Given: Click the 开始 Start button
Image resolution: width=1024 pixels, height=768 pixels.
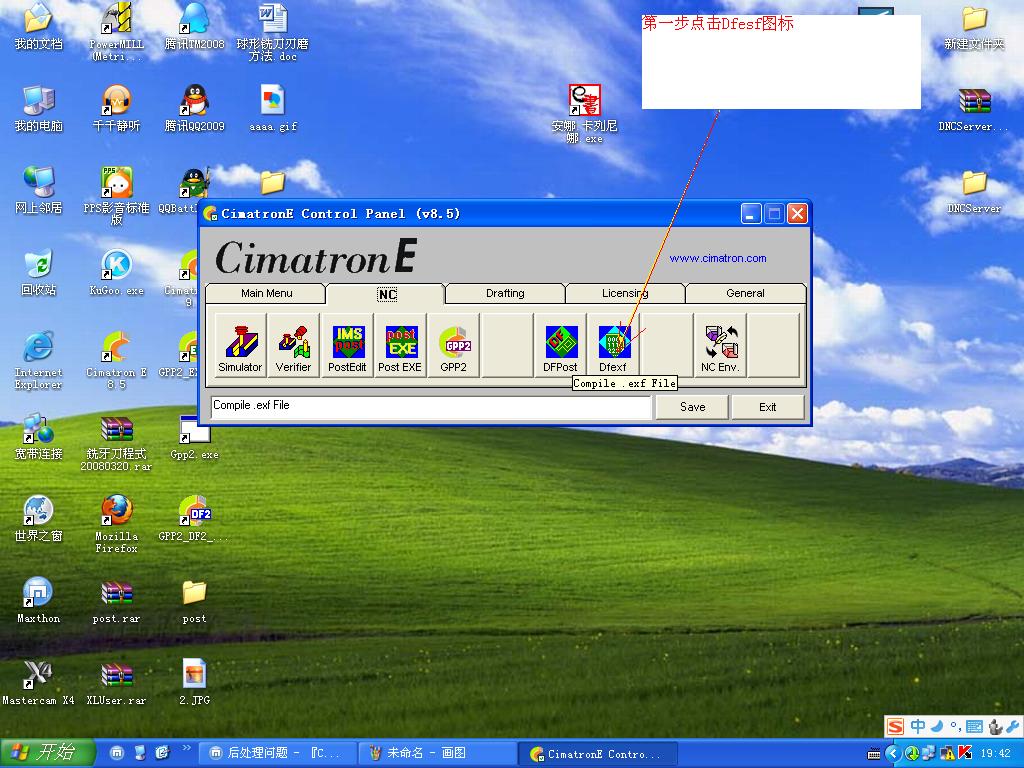Looking at the screenshot, I should [47, 753].
